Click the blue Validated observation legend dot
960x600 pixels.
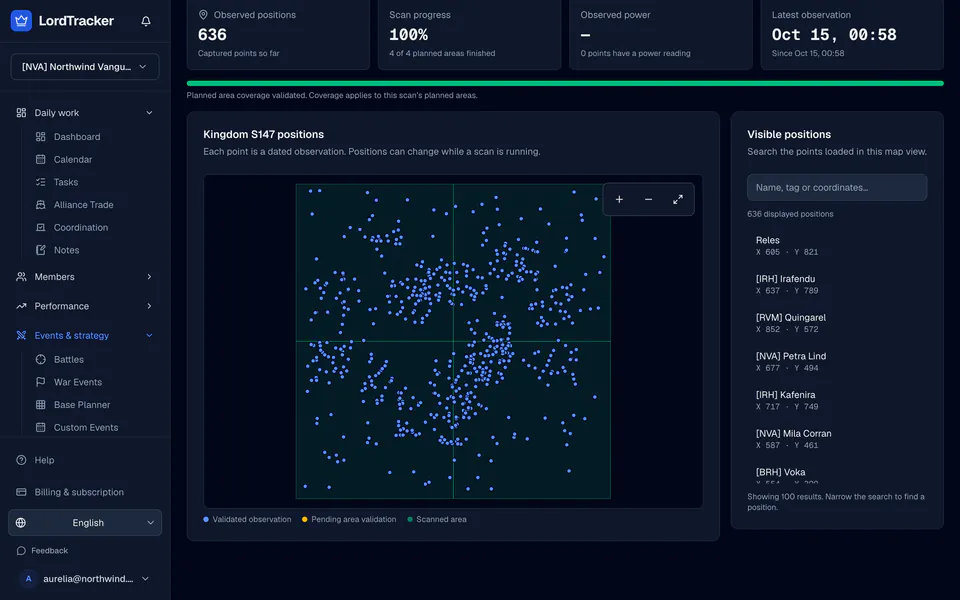(206, 519)
